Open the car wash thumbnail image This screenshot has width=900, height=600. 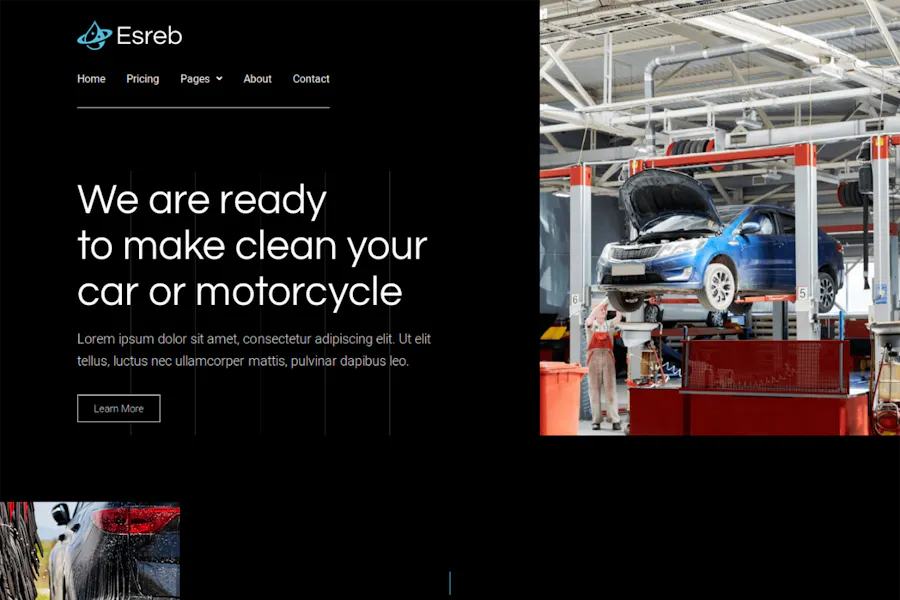tap(90, 551)
